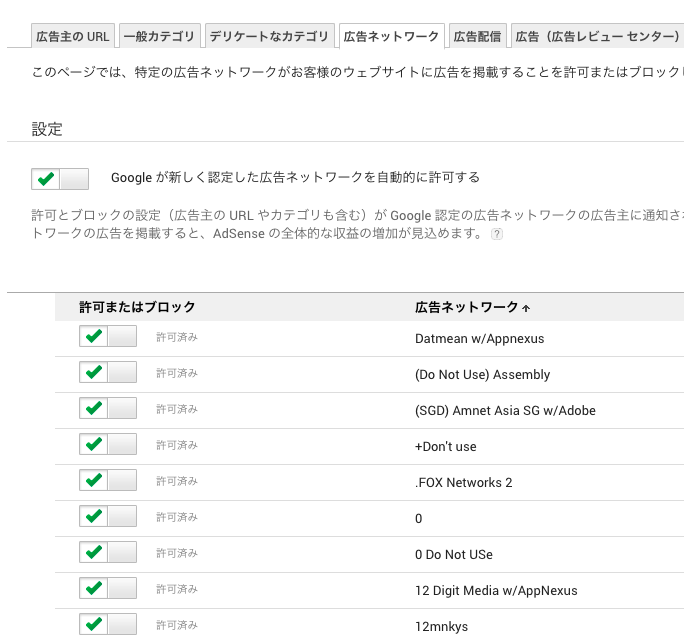Image resolution: width=684 pixels, height=640 pixels.
Task: Switch to the 一般カテゴリ tab
Action: (160, 36)
